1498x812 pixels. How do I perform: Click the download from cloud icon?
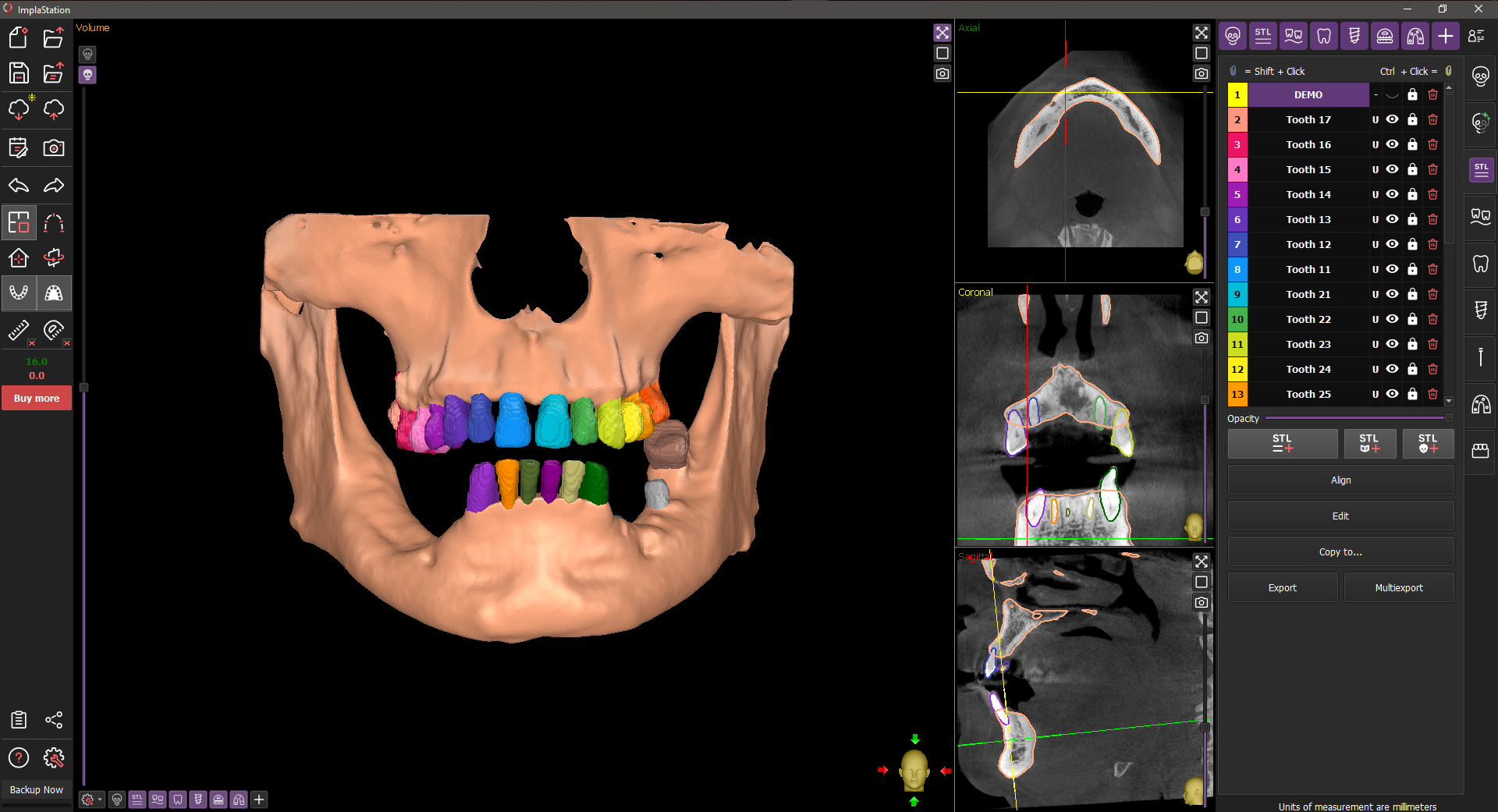pos(19,110)
